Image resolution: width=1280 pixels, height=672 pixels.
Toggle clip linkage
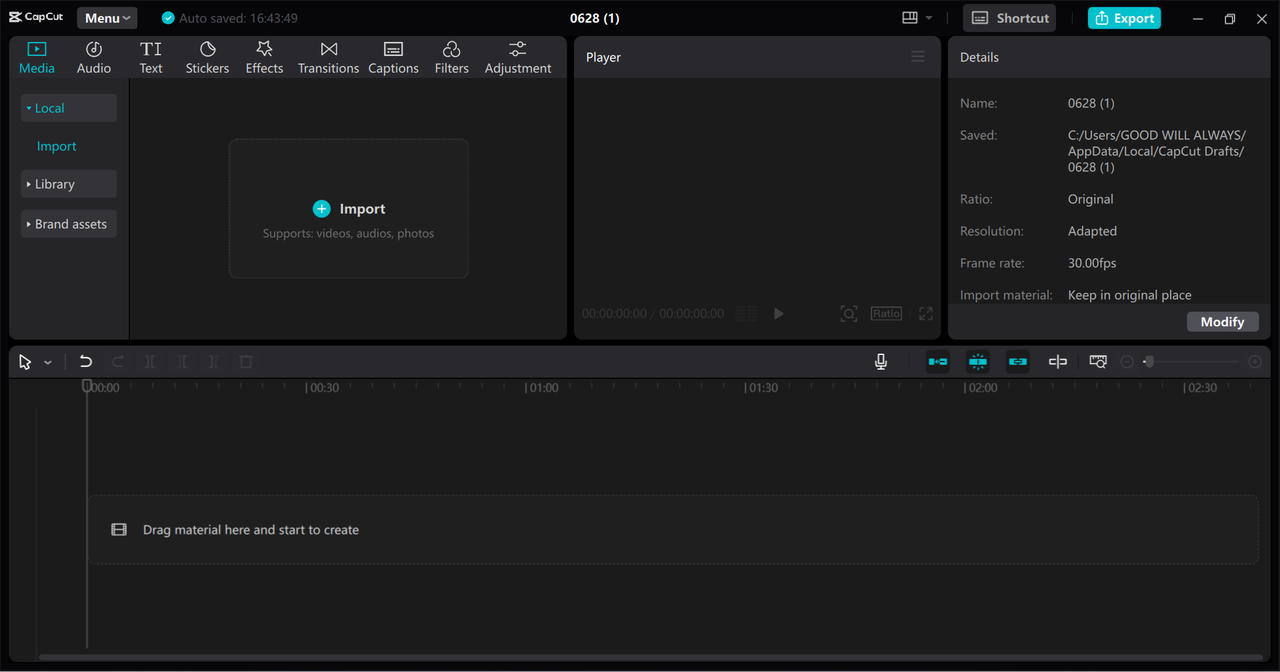pyautogui.click(x=1018, y=362)
